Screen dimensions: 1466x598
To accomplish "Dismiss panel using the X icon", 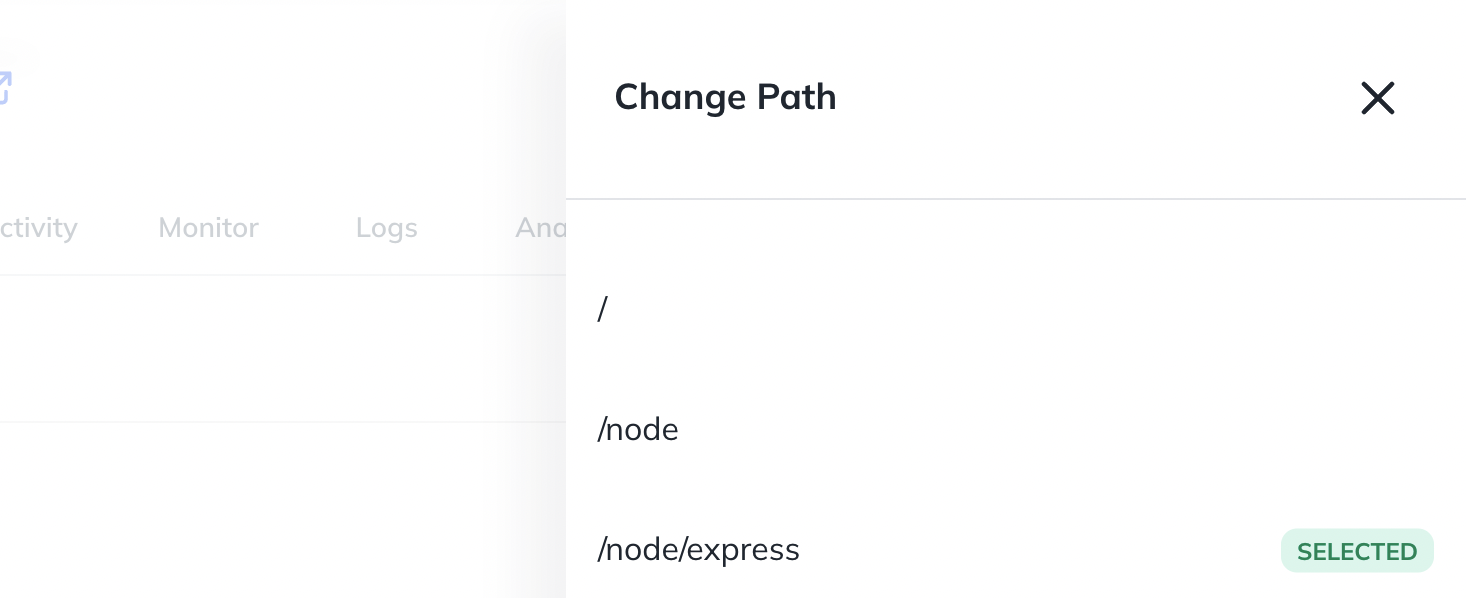I will pos(1377,98).
